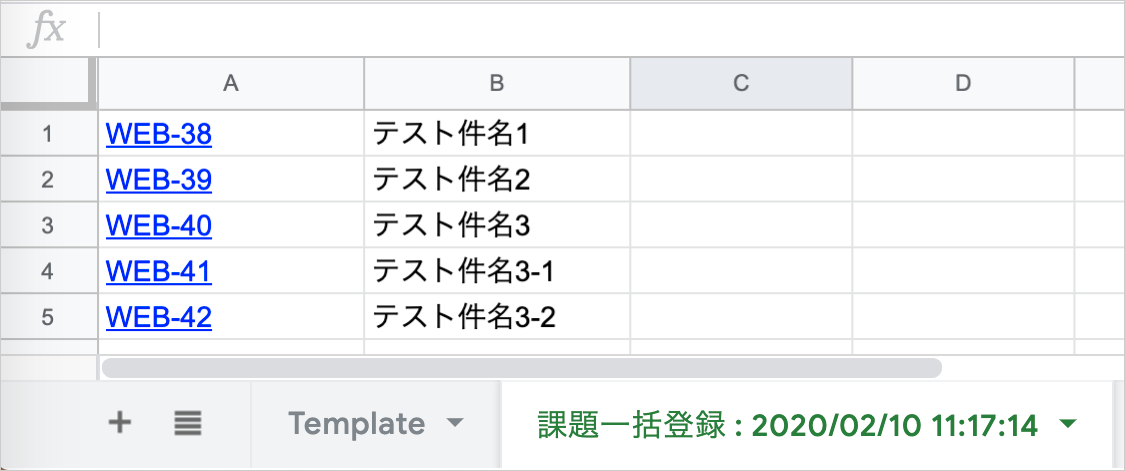Open the all sheets list icon
Image resolution: width=1125 pixels, height=471 pixels.
coord(187,424)
